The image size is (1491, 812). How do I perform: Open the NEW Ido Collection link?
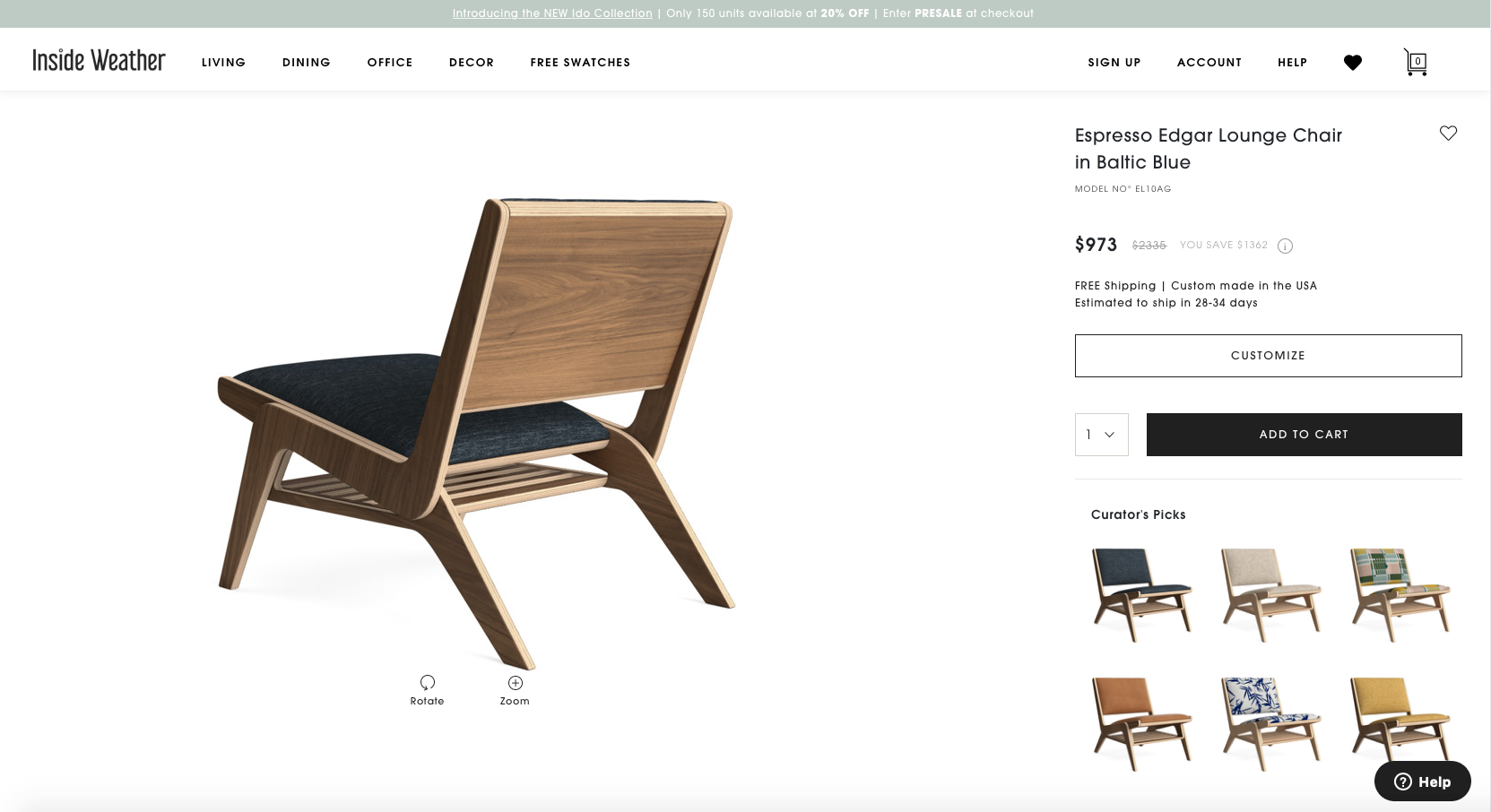pyautogui.click(x=552, y=13)
